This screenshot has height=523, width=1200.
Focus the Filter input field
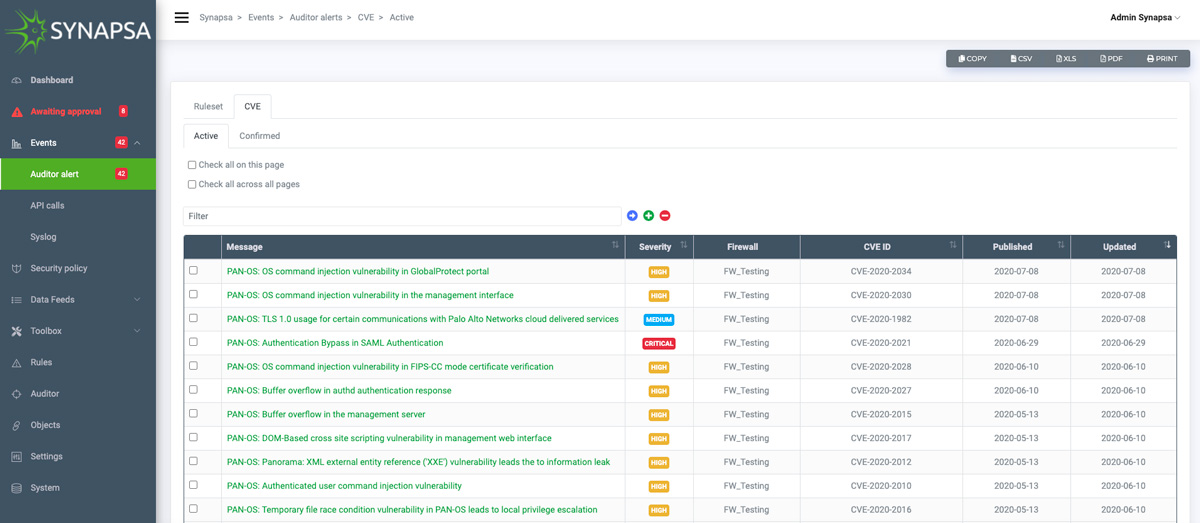click(402, 216)
